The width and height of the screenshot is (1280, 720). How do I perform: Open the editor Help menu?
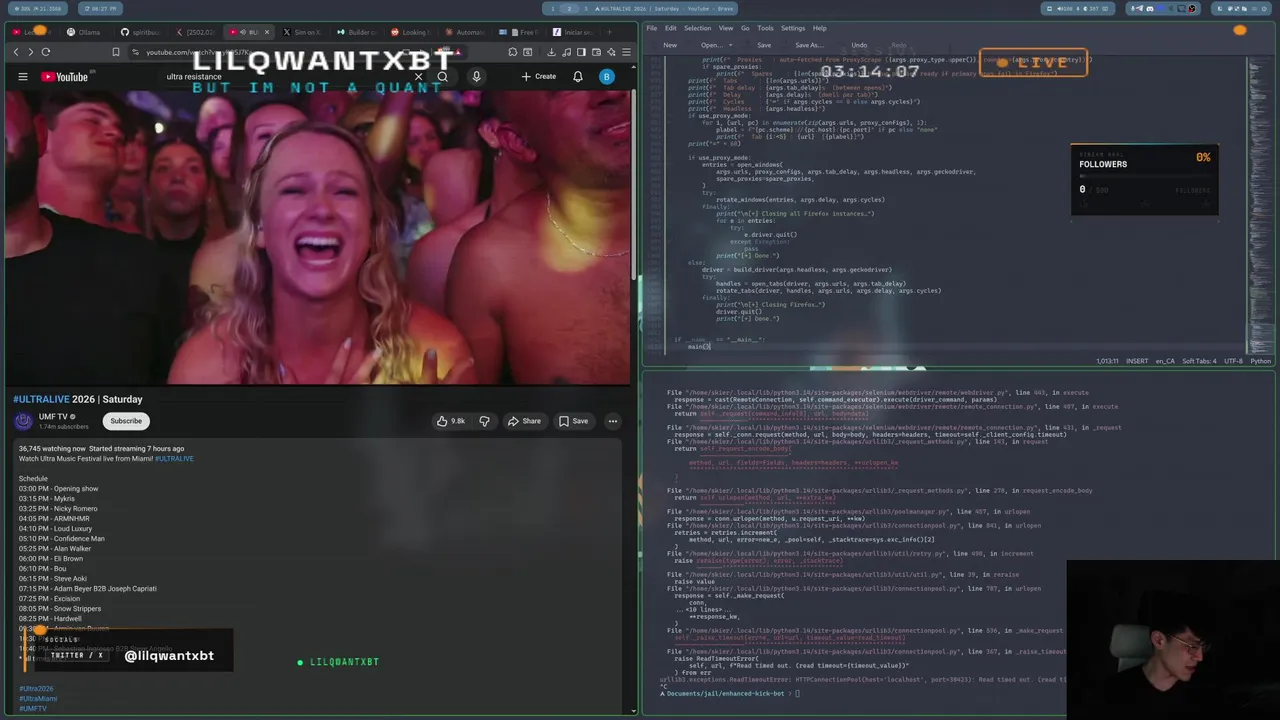point(820,28)
